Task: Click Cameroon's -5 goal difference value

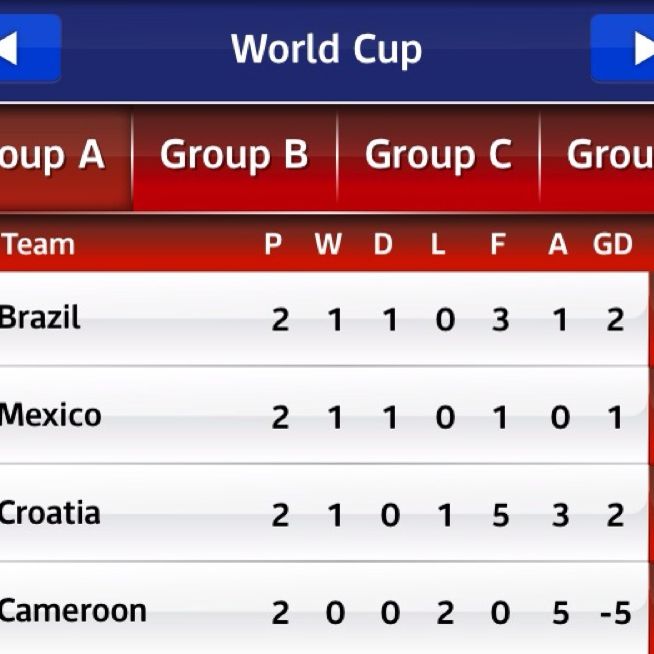Action: 615,612
